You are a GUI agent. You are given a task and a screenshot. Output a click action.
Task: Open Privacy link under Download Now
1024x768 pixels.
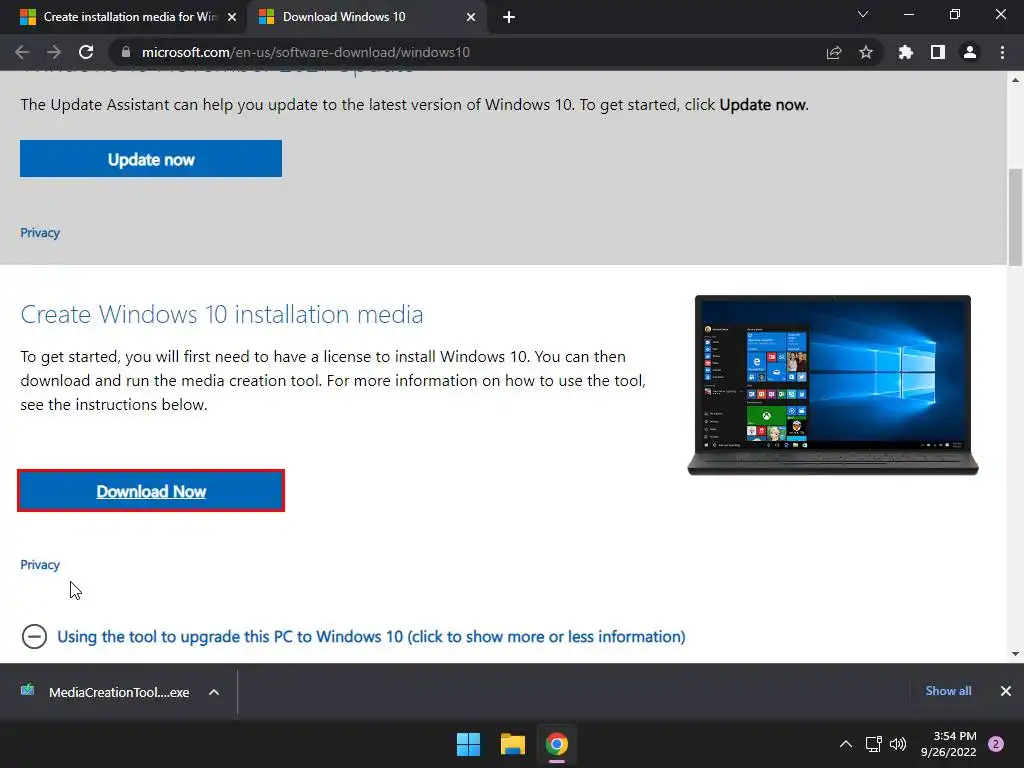click(40, 564)
